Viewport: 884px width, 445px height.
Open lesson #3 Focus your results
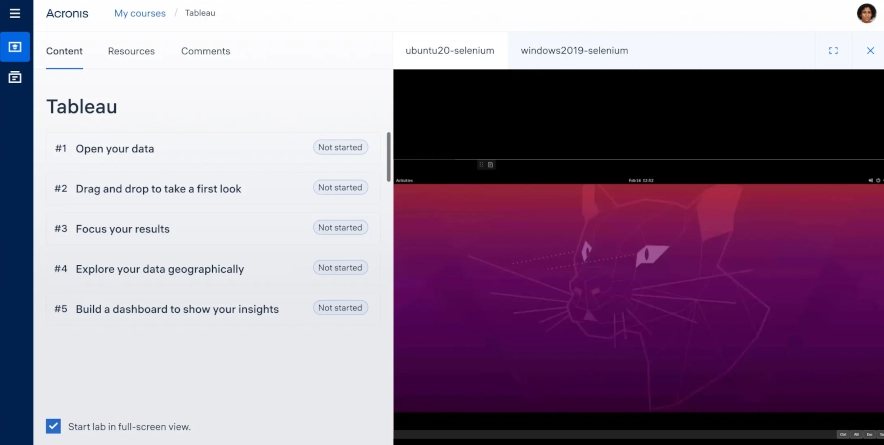123,228
